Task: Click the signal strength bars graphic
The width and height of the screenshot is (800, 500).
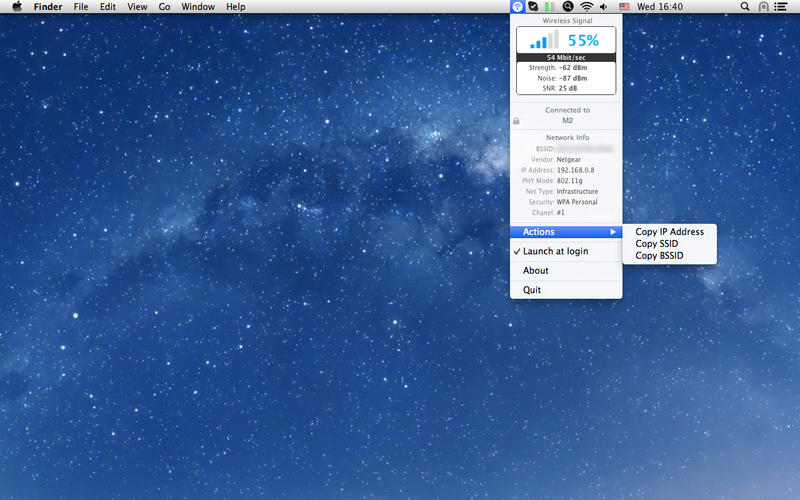Action: 545,40
